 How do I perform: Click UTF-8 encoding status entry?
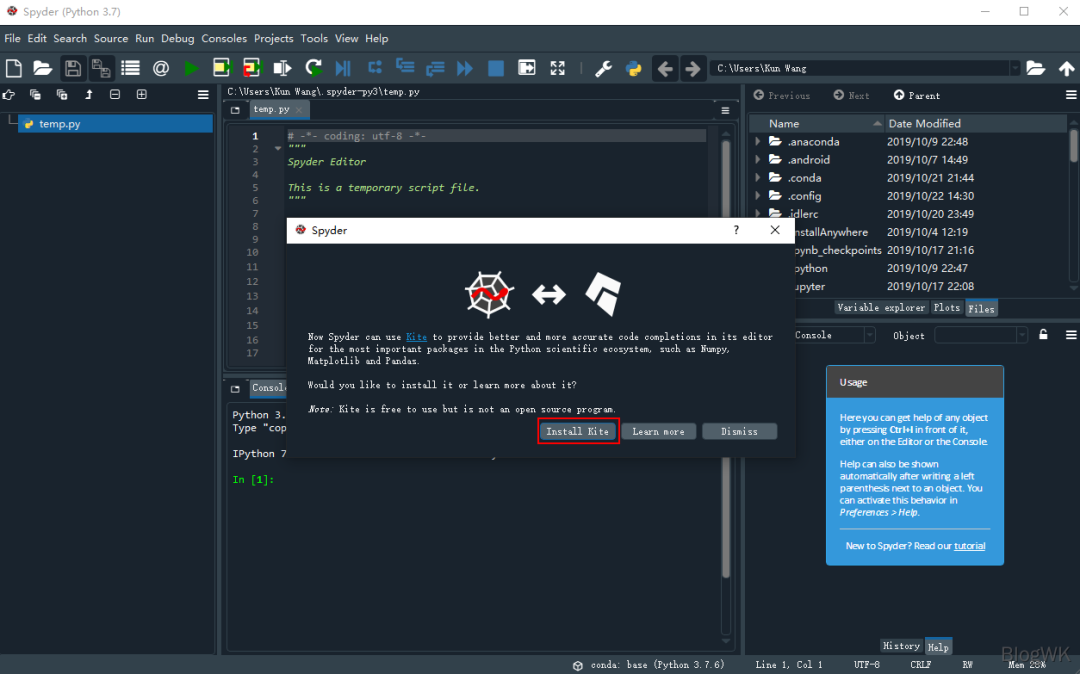[866, 665]
